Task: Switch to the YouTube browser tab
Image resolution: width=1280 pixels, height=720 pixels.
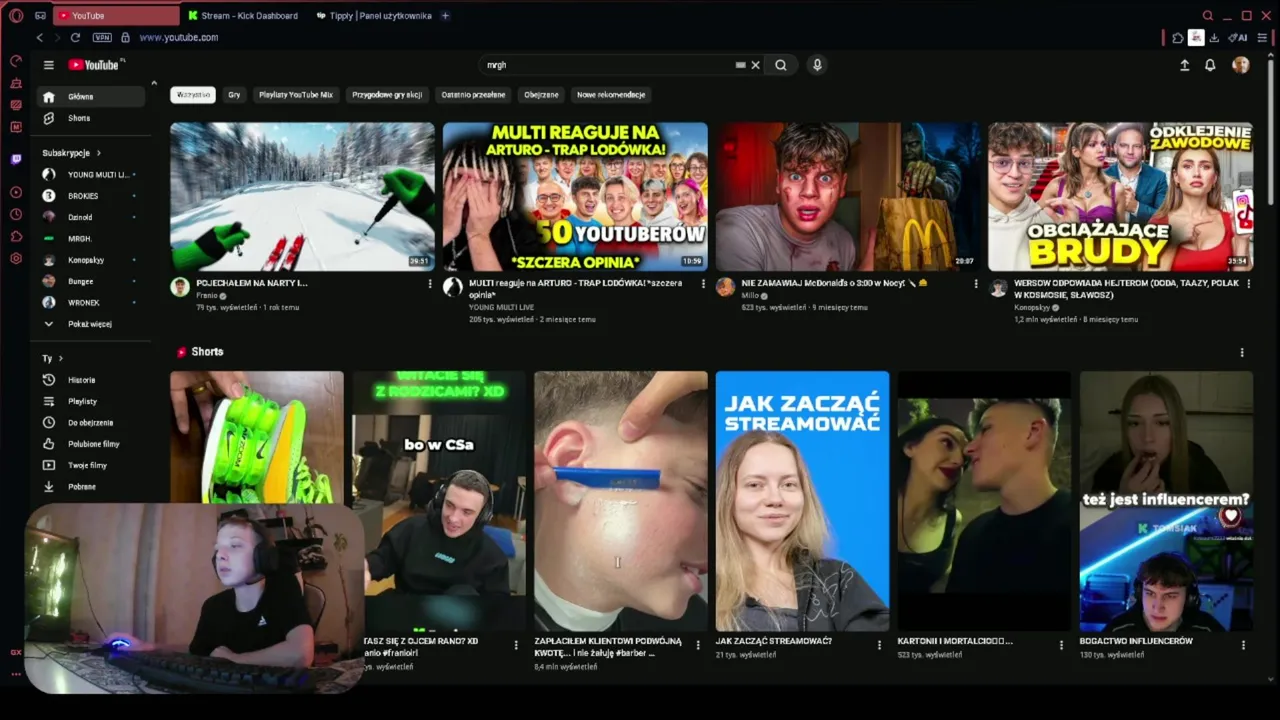Action: click(115, 16)
